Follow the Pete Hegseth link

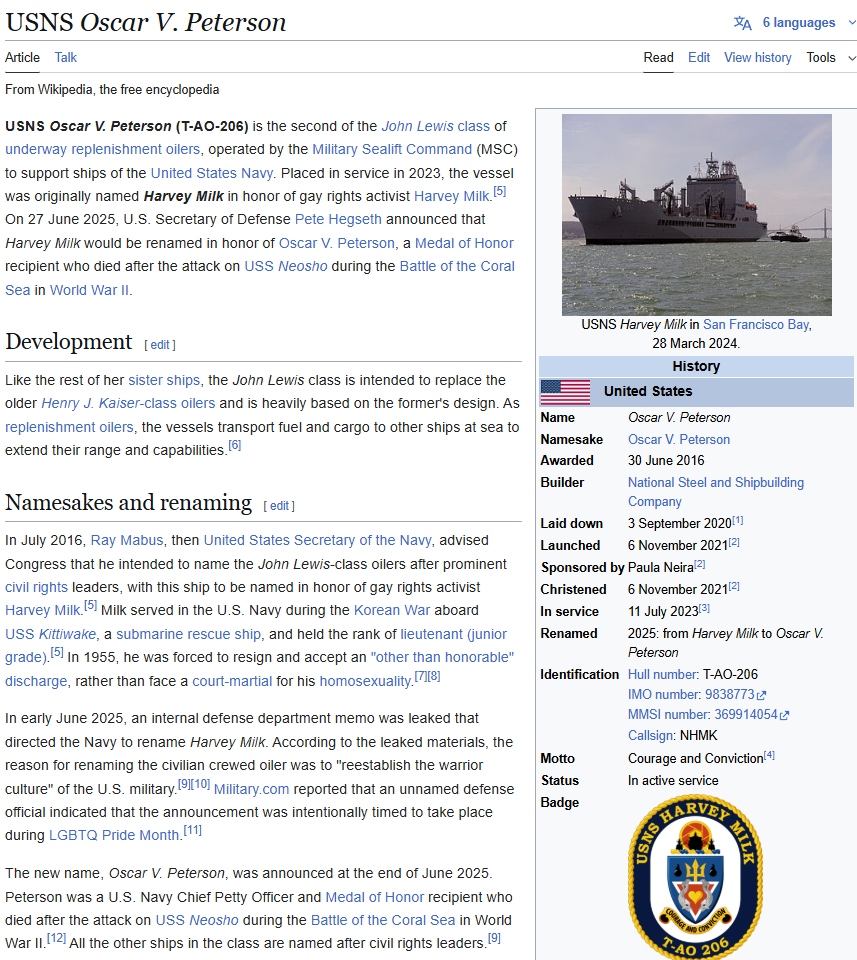[338, 219]
